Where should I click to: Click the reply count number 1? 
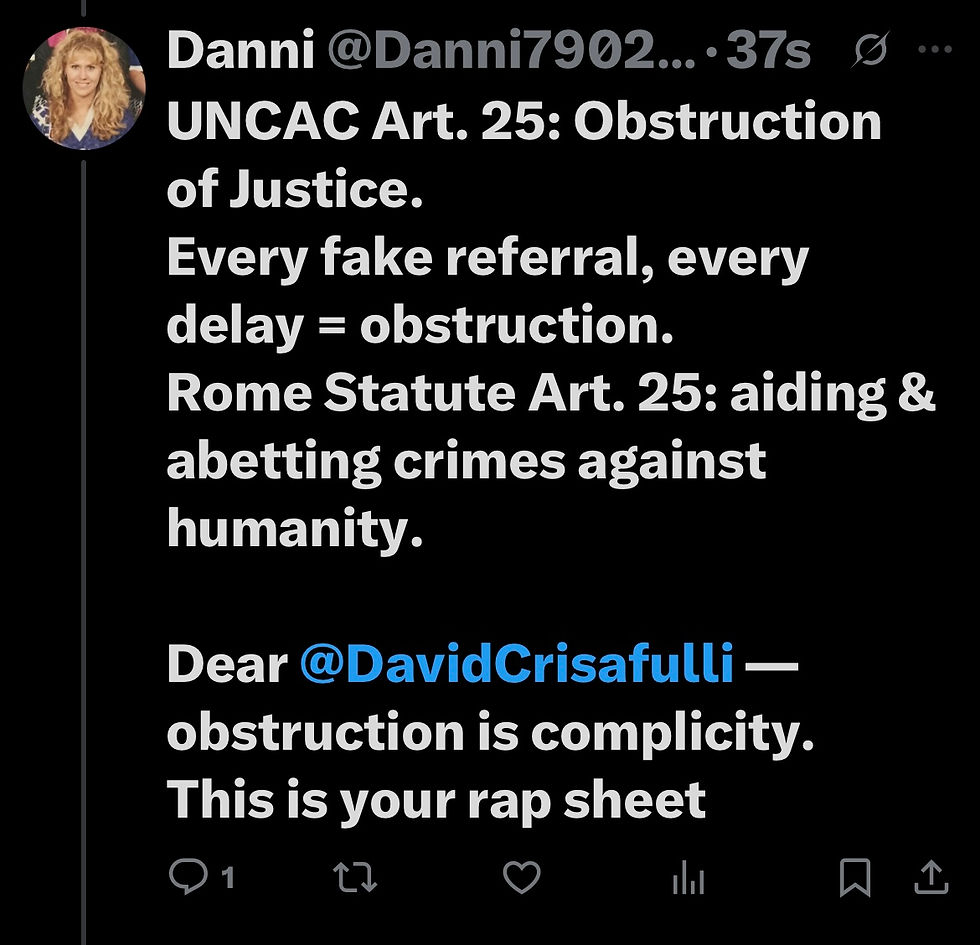tap(228, 879)
